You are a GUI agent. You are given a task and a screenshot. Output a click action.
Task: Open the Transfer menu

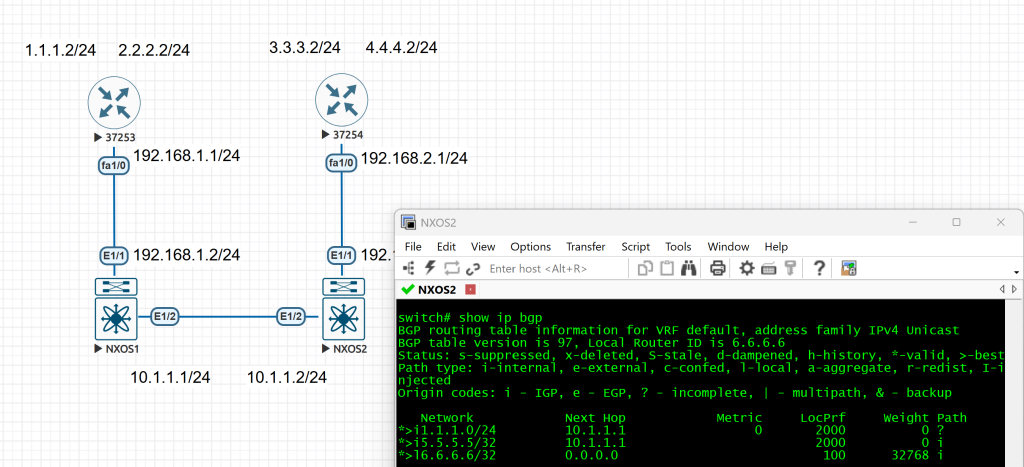point(585,246)
